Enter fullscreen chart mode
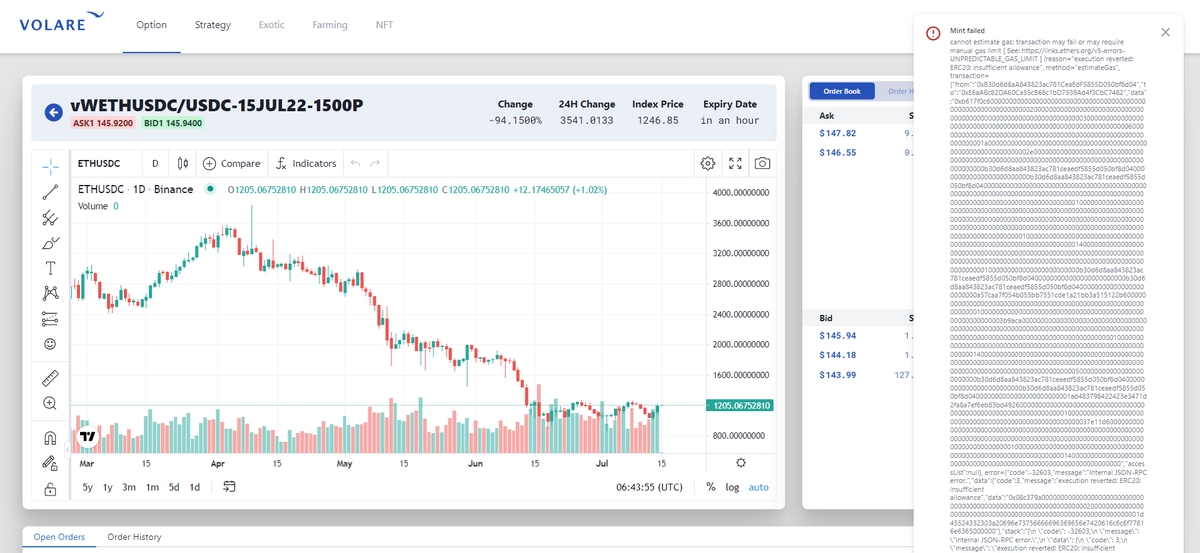This screenshot has width=1200, height=553. click(x=735, y=163)
